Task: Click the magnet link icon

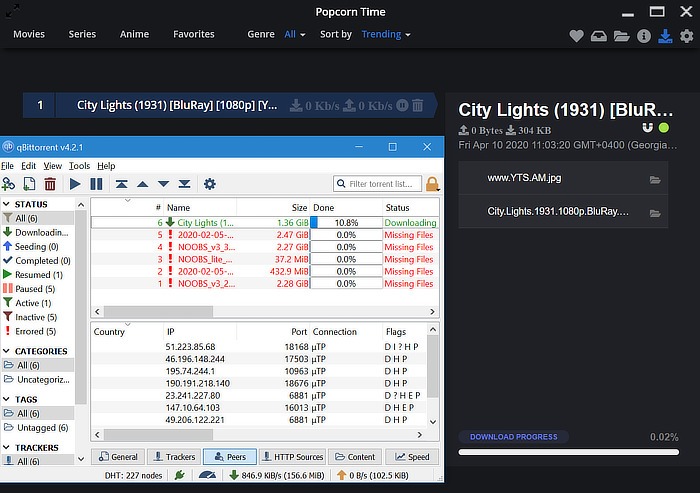Action: 648,128
